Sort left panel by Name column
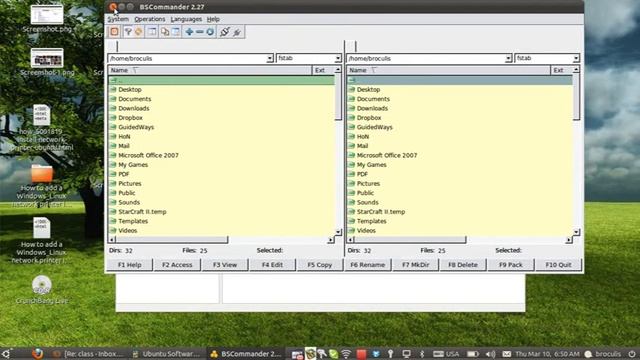Screen dimensions: 640x360 pos(210,70)
